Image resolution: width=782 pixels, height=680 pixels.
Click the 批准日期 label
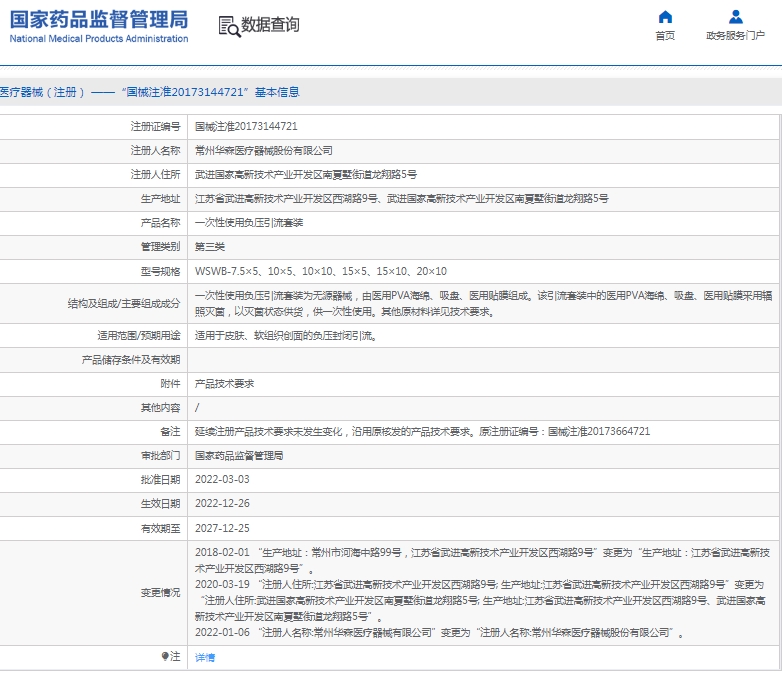160,479
